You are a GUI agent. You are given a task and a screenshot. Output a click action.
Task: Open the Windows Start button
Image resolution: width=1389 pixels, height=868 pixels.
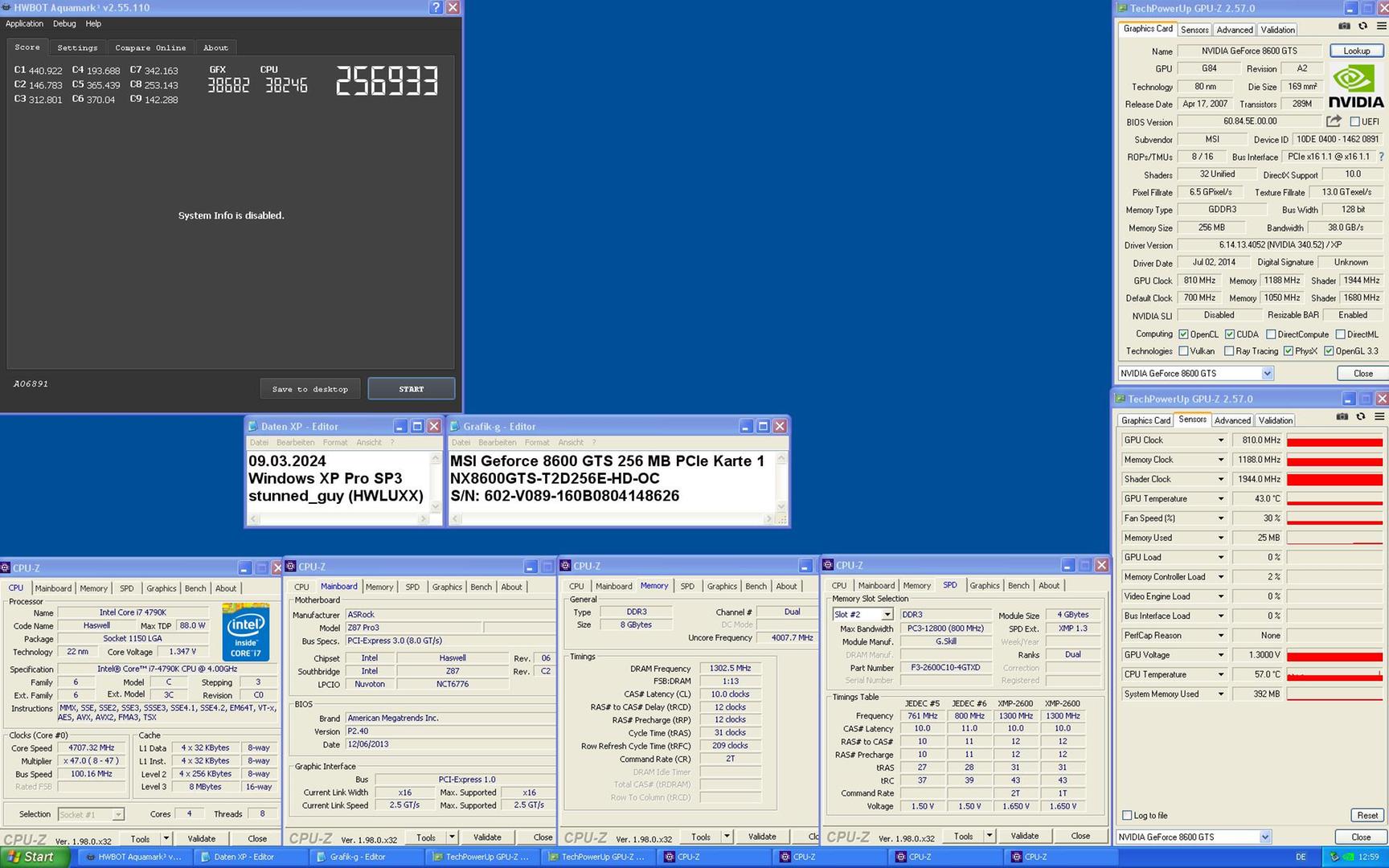click(35, 857)
